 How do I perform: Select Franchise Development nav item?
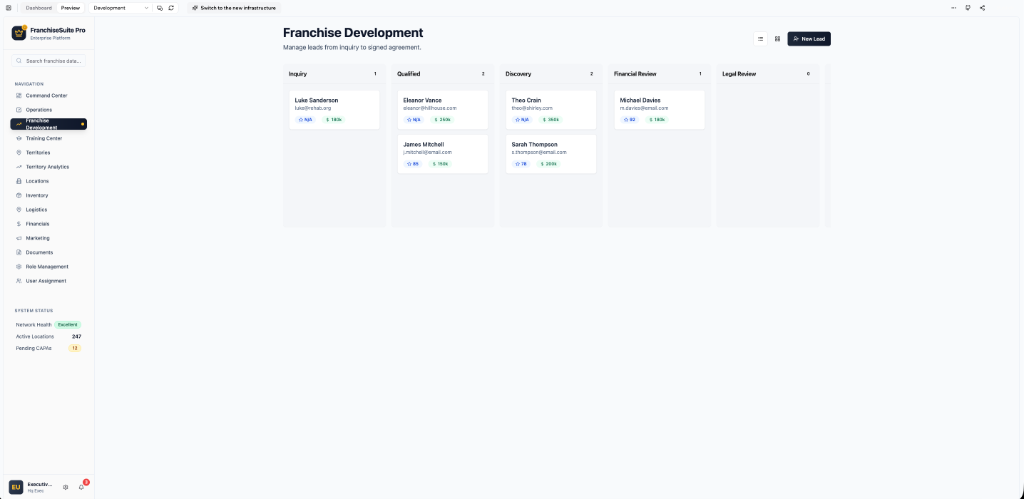click(49, 124)
